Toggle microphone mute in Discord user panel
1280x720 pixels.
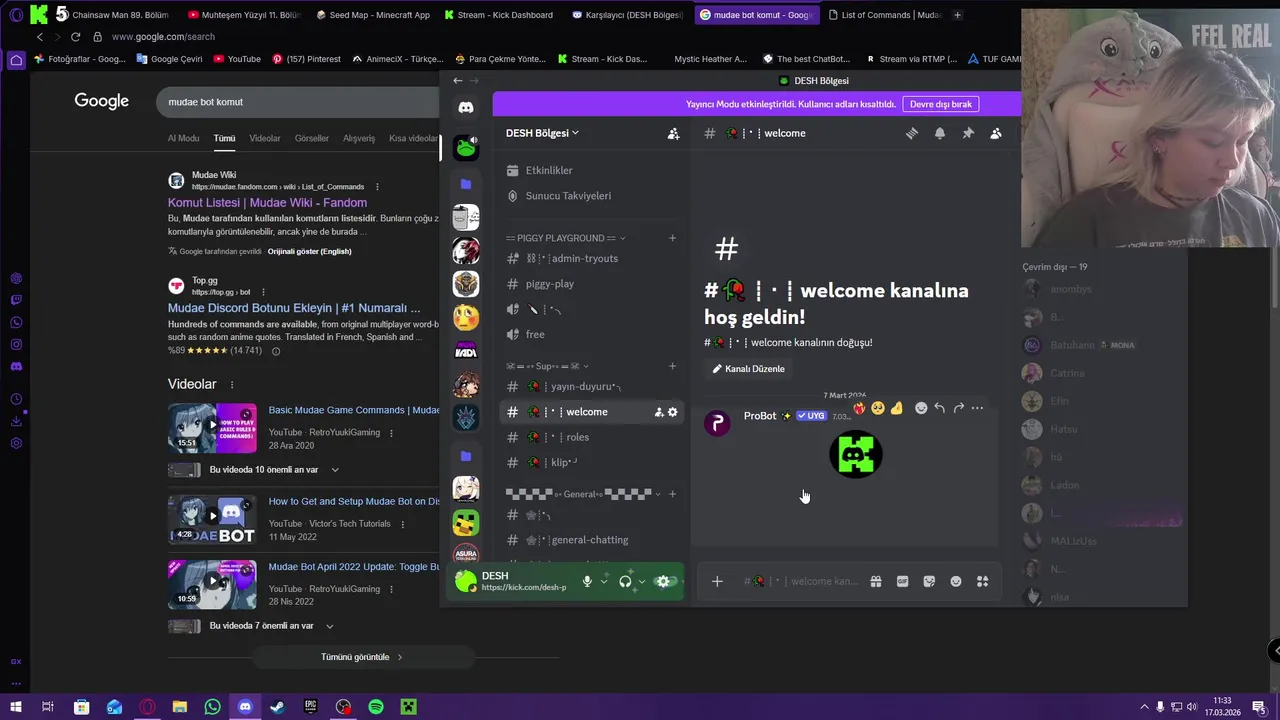[x=588, y=581]
